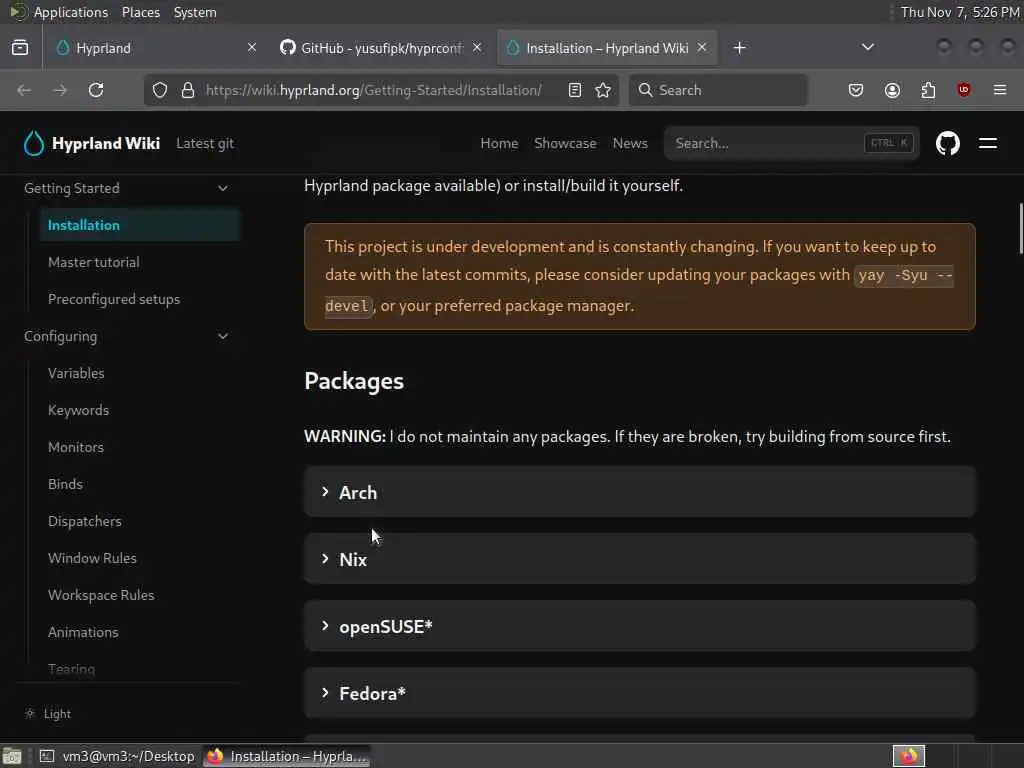
Task: Click the Firefox forward arrow
Action: (60, 90)
